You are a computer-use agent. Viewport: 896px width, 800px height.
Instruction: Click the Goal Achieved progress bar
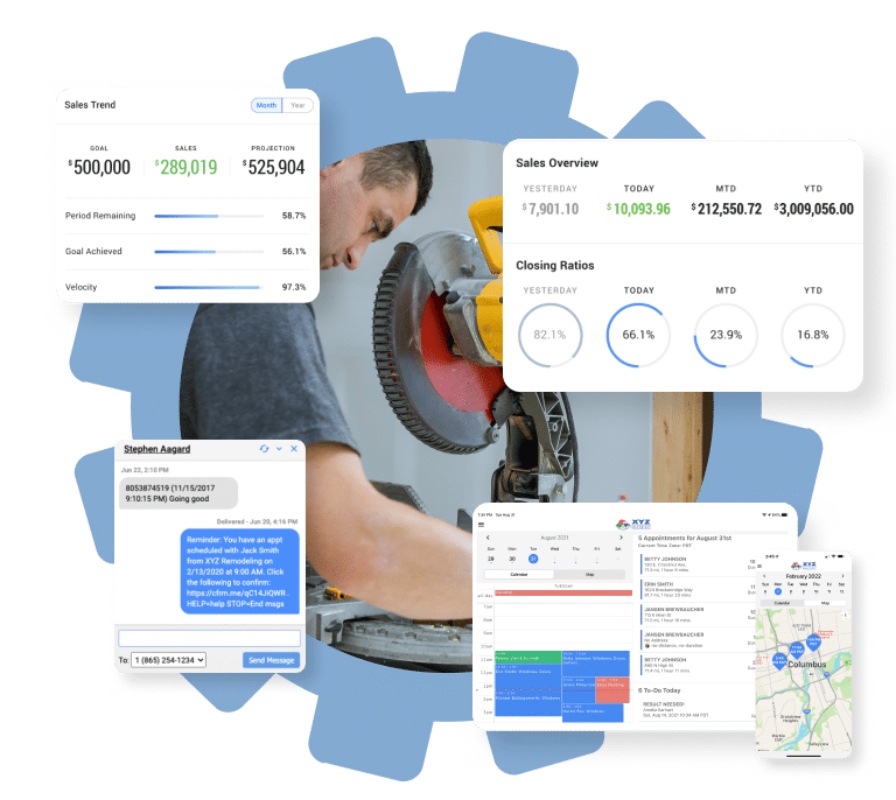[x=209, y=251]
